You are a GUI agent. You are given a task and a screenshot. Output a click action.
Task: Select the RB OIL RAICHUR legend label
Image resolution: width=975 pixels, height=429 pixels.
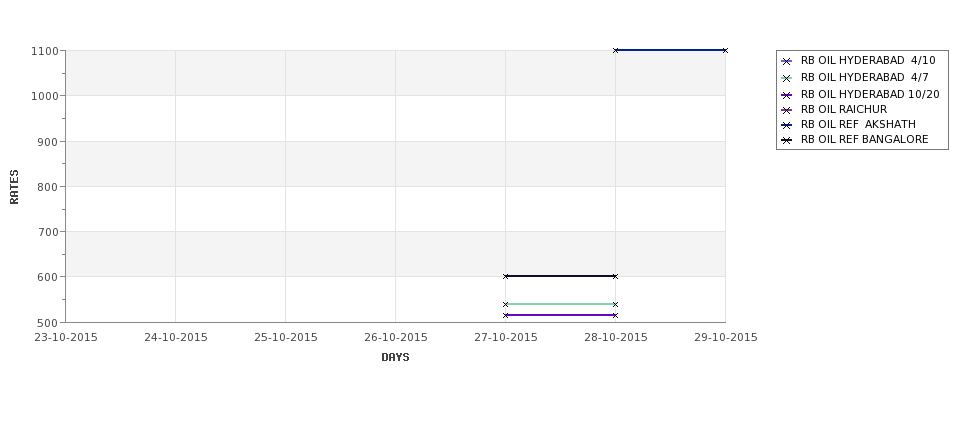pos(844,109)
